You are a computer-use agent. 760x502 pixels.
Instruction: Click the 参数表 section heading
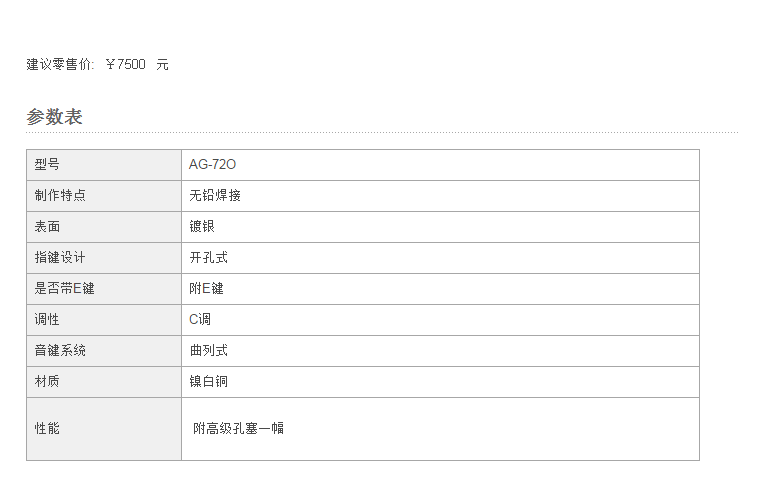coord(54,117)
